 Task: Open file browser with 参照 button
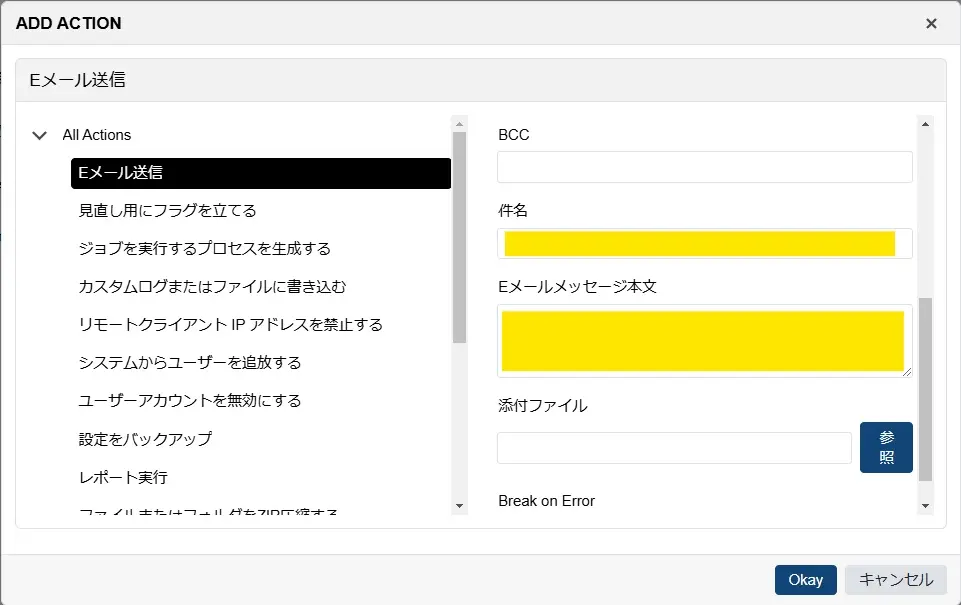886,447
